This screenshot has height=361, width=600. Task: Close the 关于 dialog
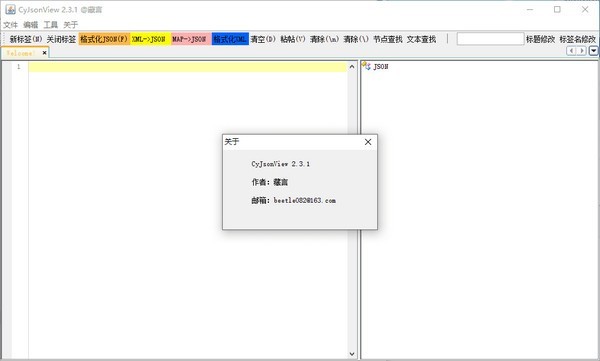point(368,142)
